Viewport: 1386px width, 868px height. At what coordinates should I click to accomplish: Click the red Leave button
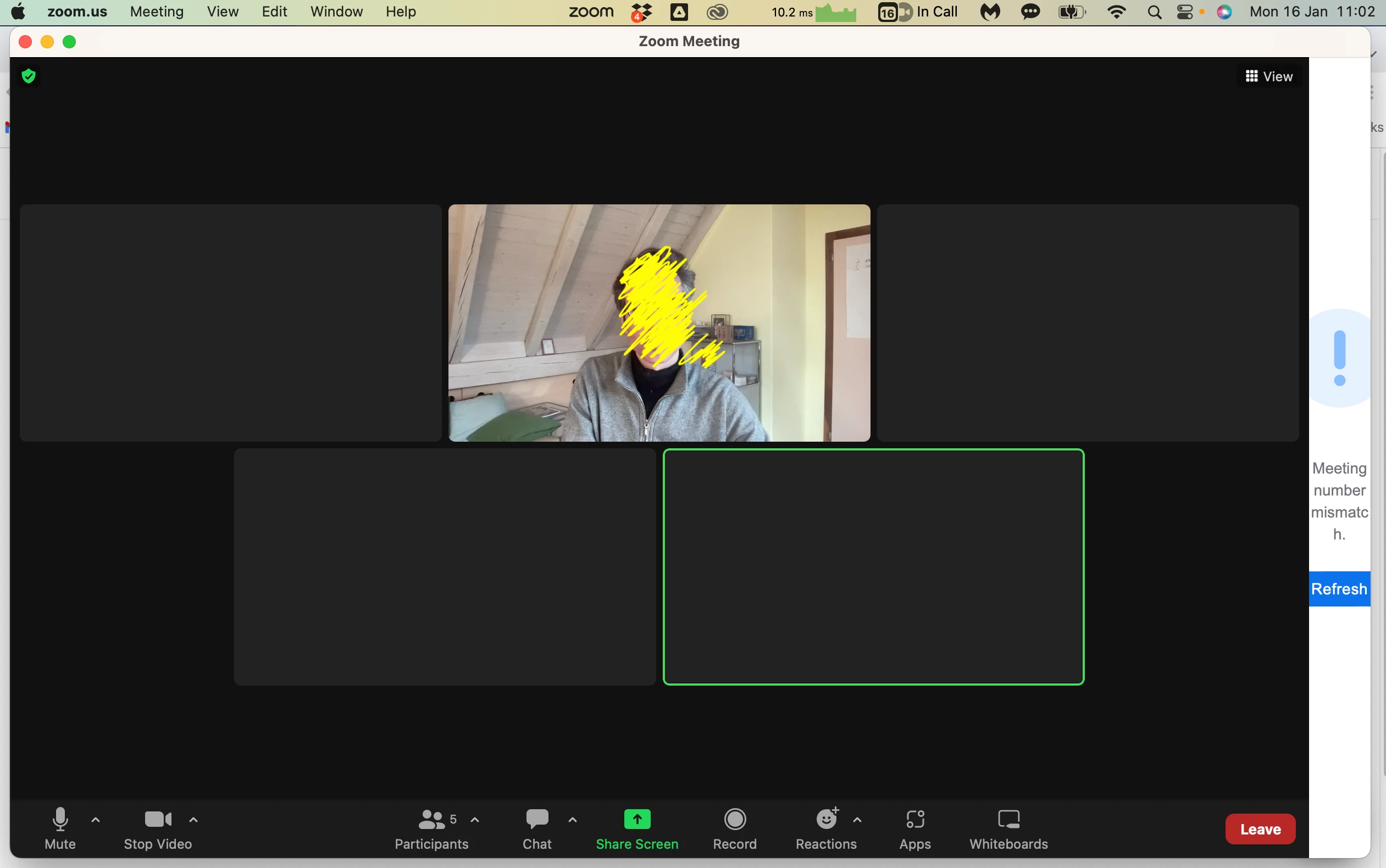pos(1260,829)
